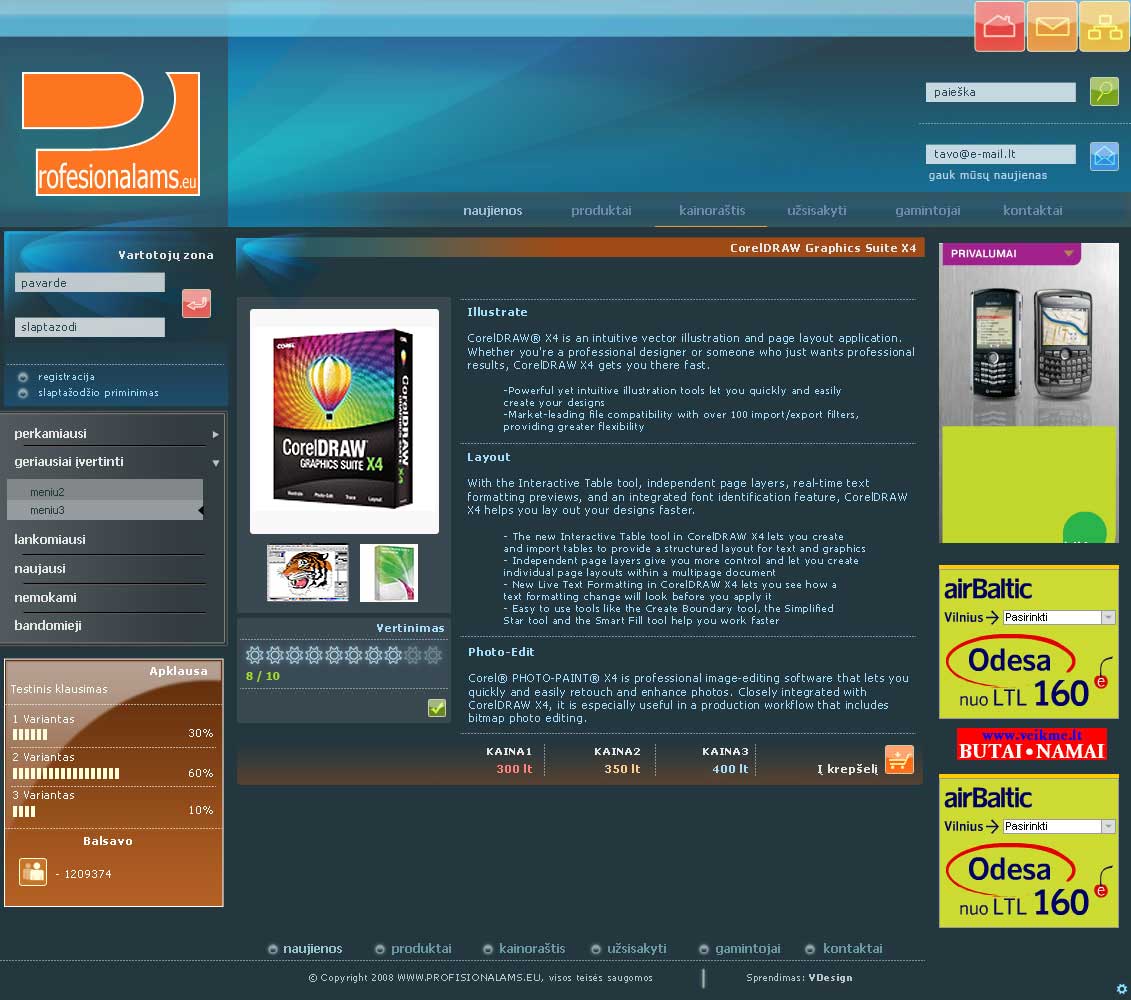The height and width of the screenshot is (1000, 1131).
Task: Click the tenth rating star
Action: point(433,655)
